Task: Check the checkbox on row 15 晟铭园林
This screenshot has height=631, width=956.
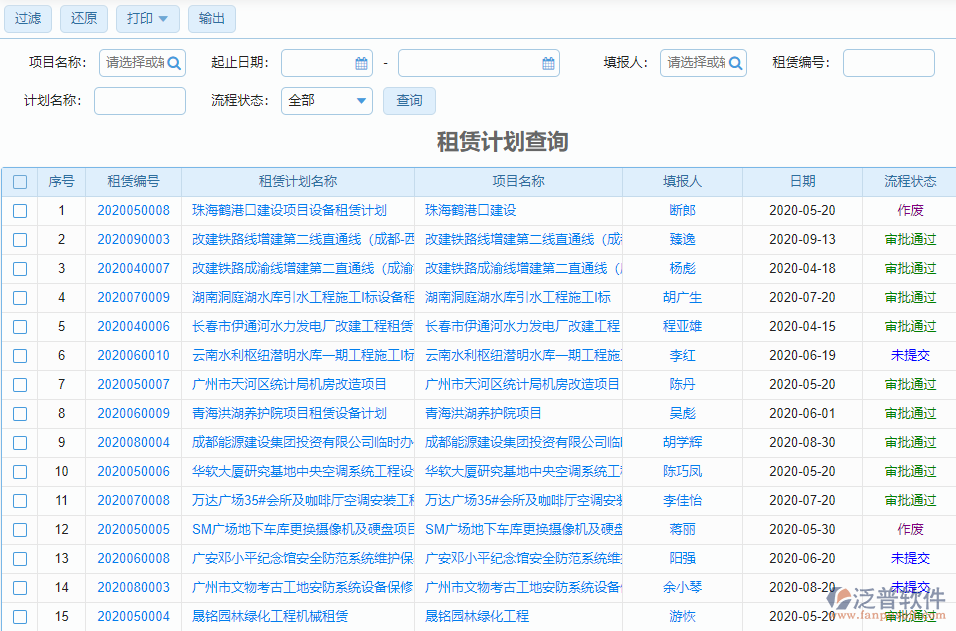Action: (20, 617)
